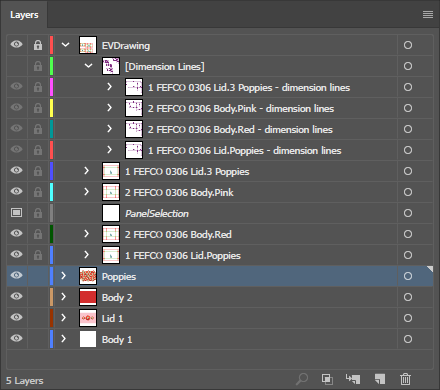Open the Layers panel menu
440x390 pixels.
click(428, 15)
